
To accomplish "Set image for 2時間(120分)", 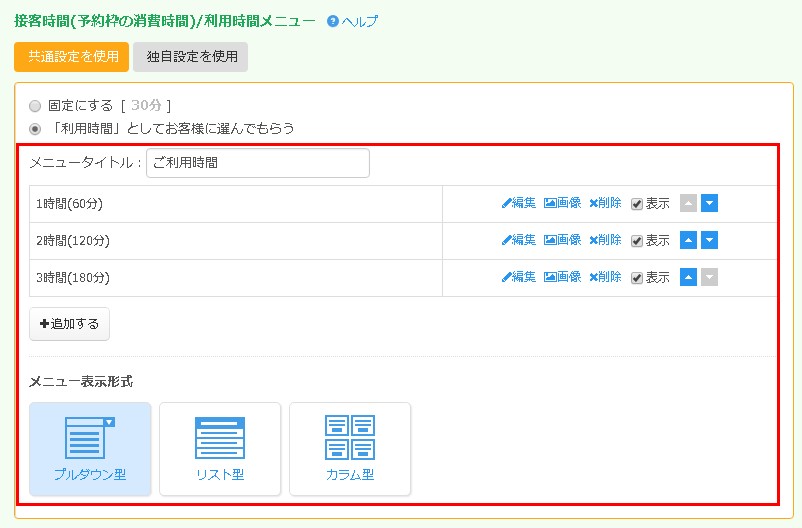I will coord(563,240).
